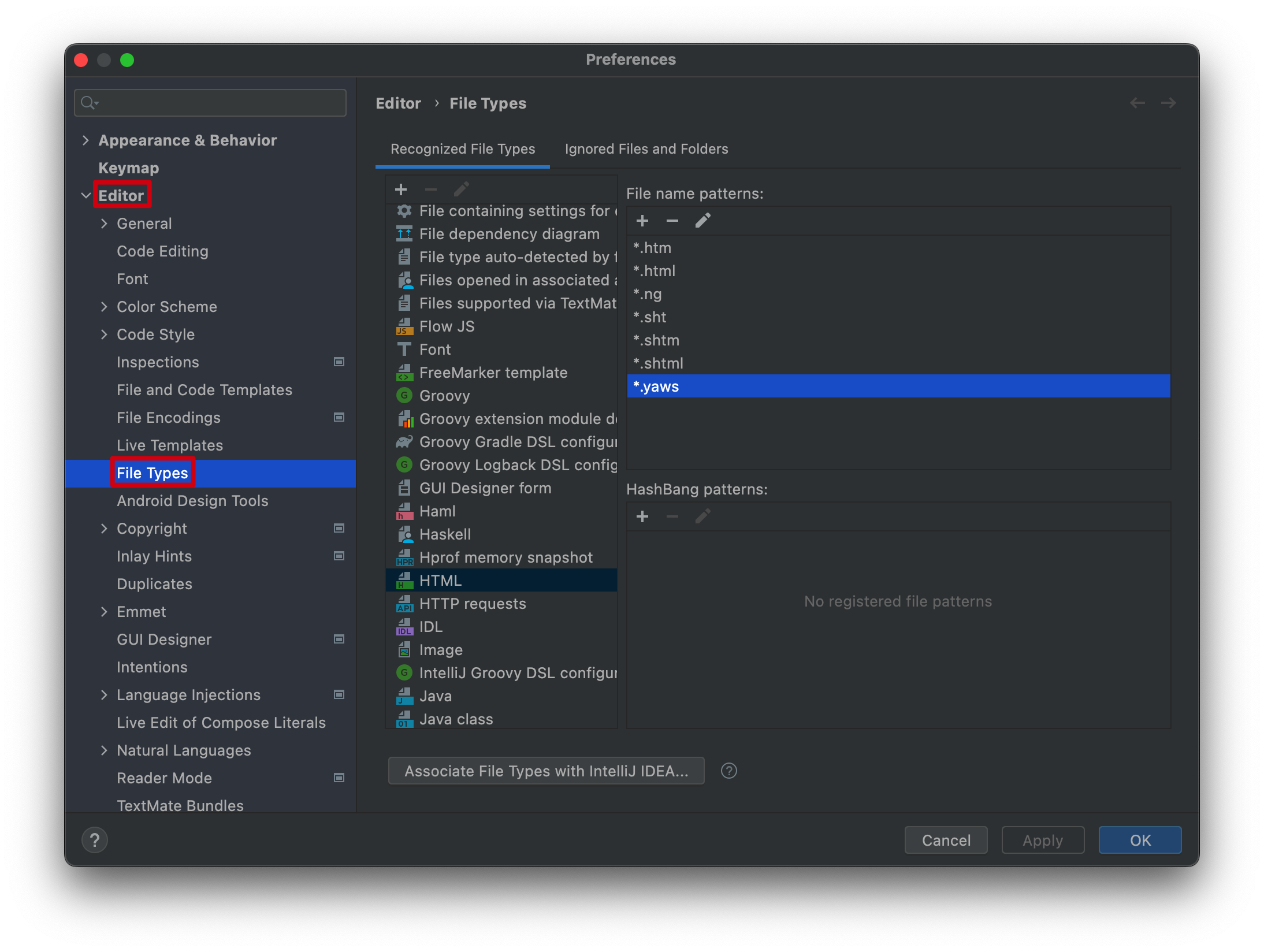This screenshot has height=952, width=1264.
Task: Open settings navigation back arrow
Action: coord(1137,102)
